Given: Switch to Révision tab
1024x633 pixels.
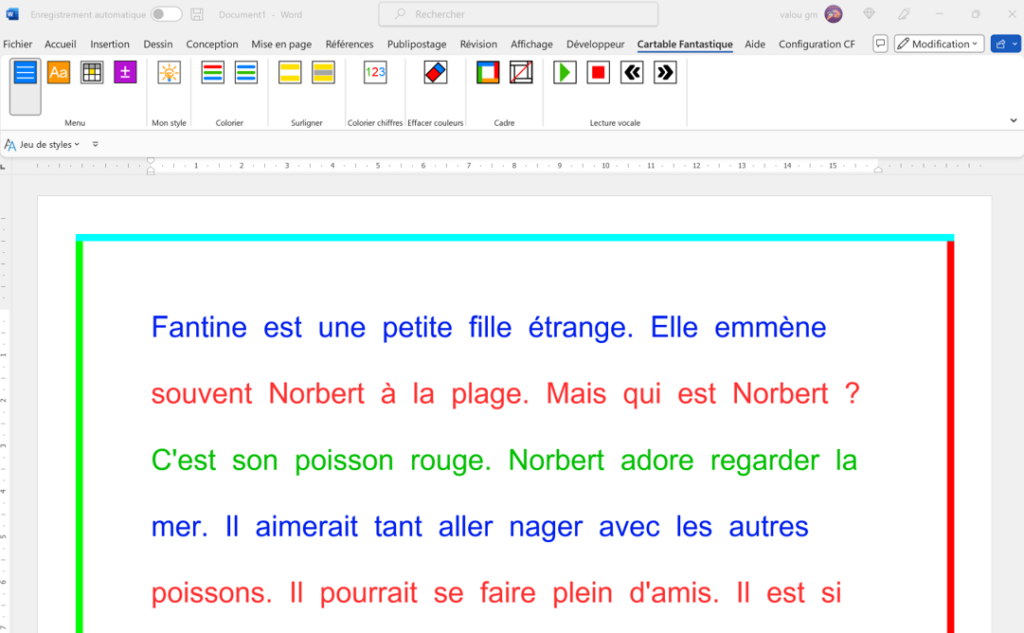Looking at the screenshot, I should click(x=478, y=44).
